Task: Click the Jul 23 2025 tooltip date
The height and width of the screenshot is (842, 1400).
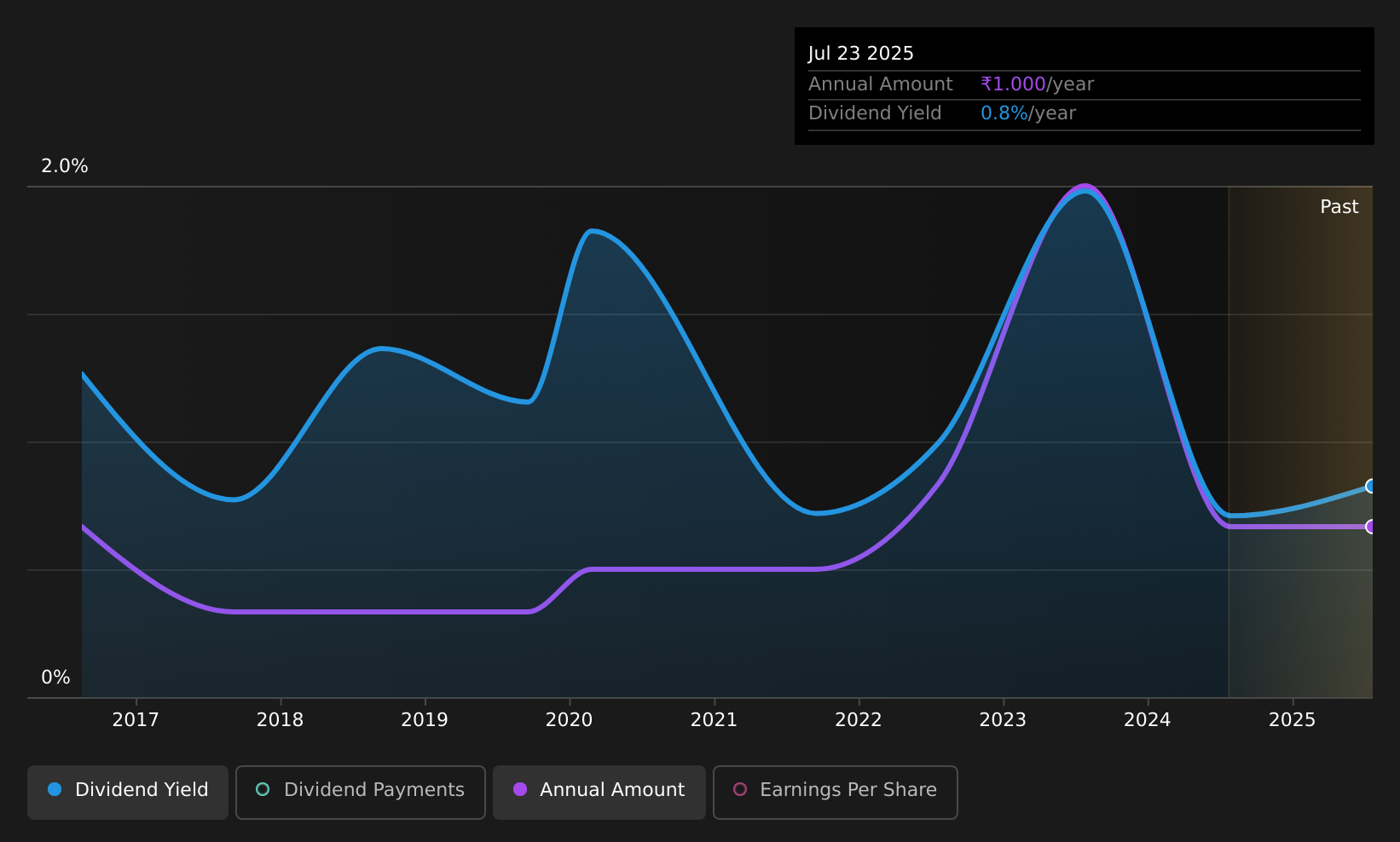Action: tap(861, 54)
